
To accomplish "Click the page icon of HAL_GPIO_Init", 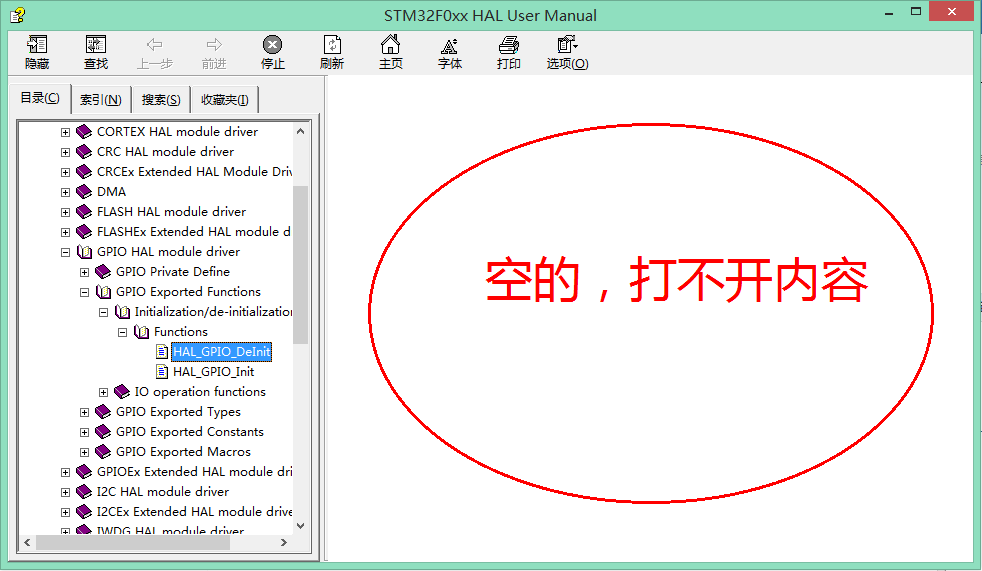I will [x=162, y=372].
